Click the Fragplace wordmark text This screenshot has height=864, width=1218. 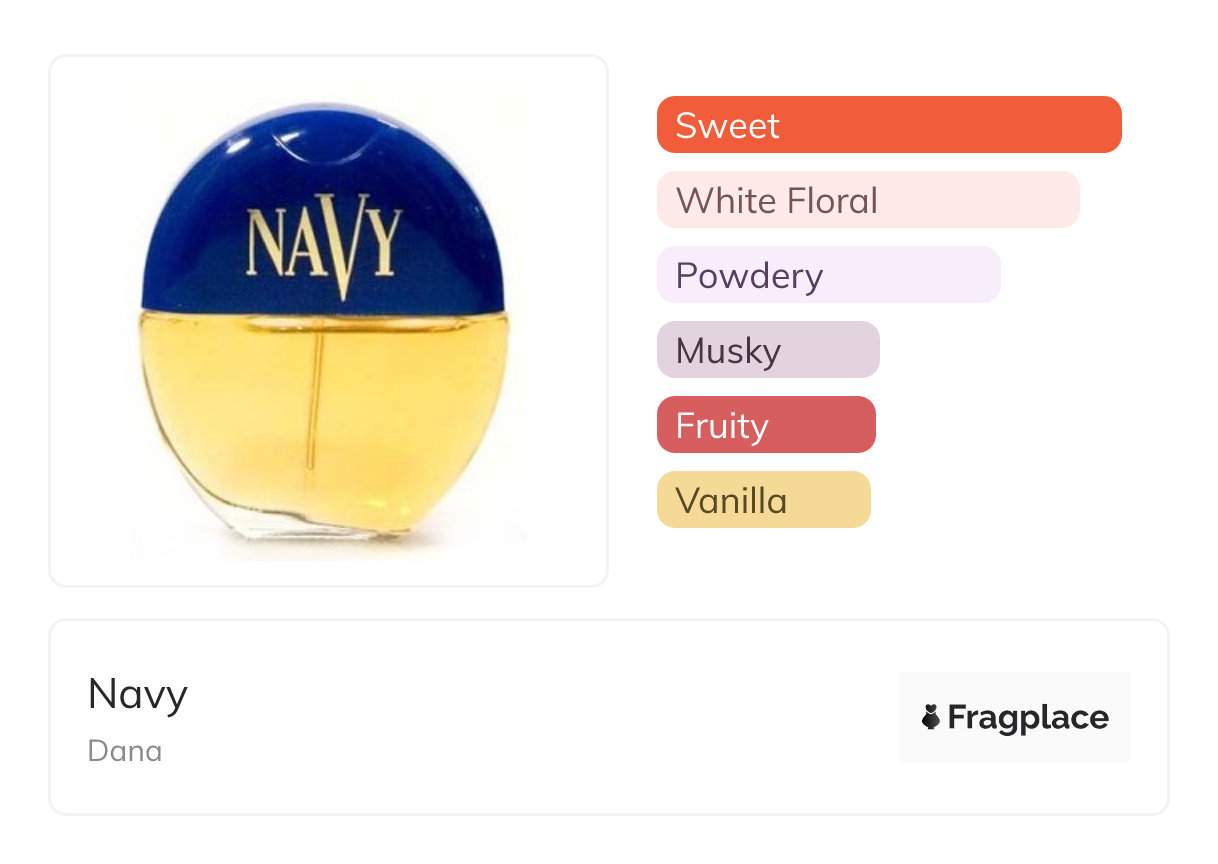coord(1028,717)
